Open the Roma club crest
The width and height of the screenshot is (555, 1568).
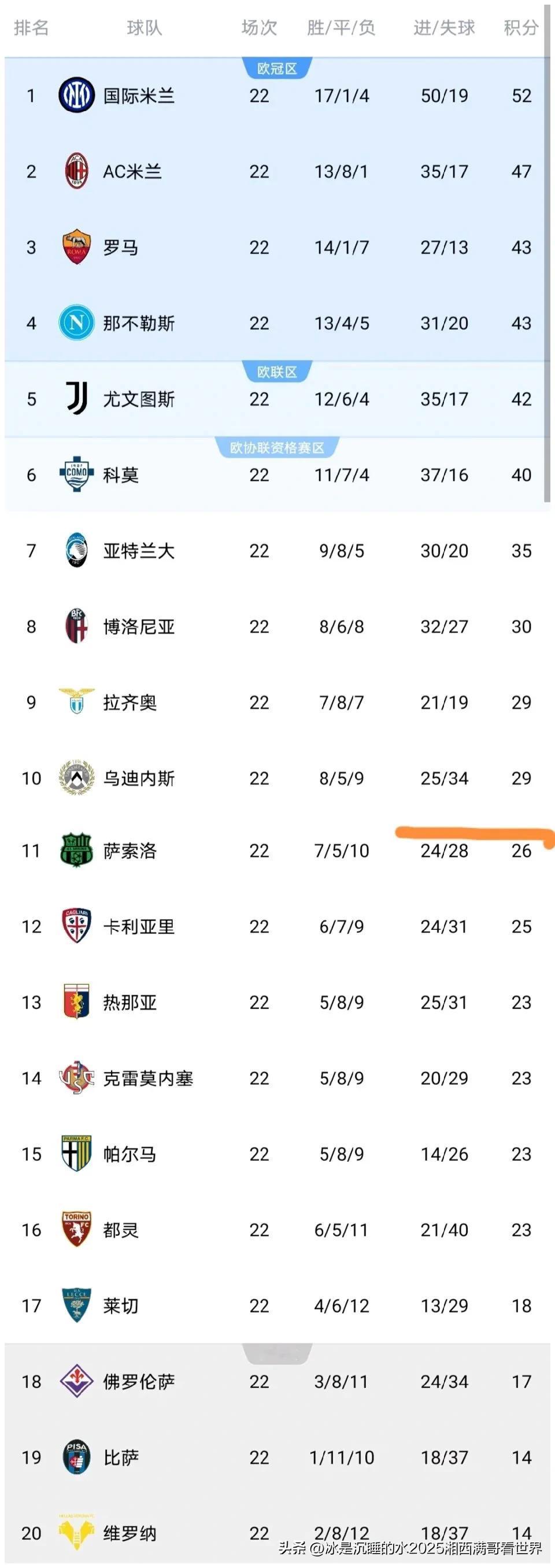pyautogui.click(x=76, y=248)
